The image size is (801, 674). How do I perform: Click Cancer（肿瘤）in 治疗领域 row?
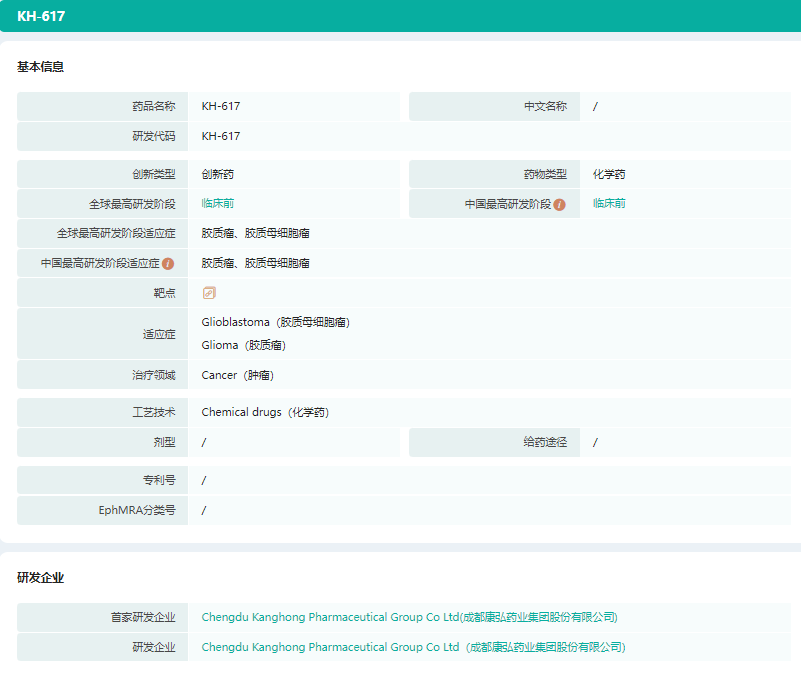point(237,375)
